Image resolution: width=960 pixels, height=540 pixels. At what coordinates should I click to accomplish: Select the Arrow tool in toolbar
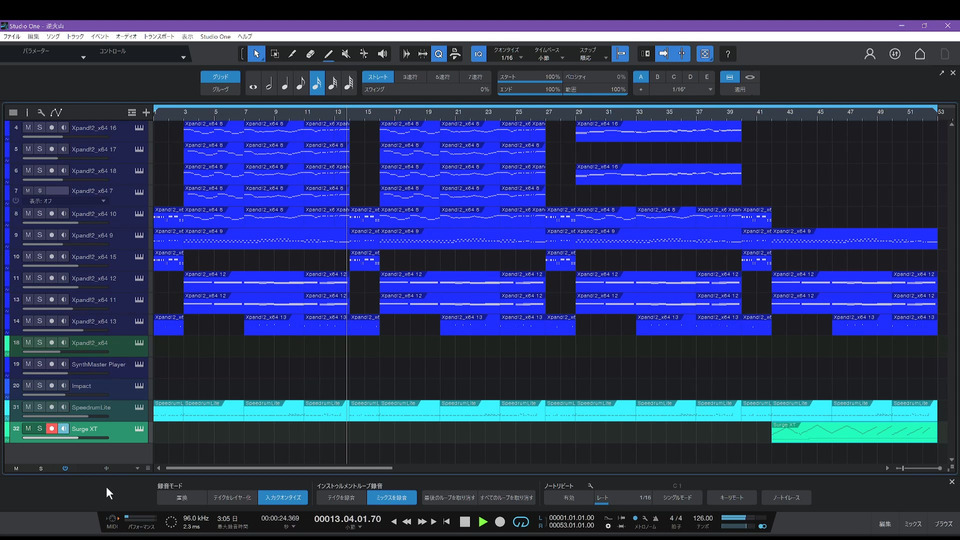(x=257, y=54)
